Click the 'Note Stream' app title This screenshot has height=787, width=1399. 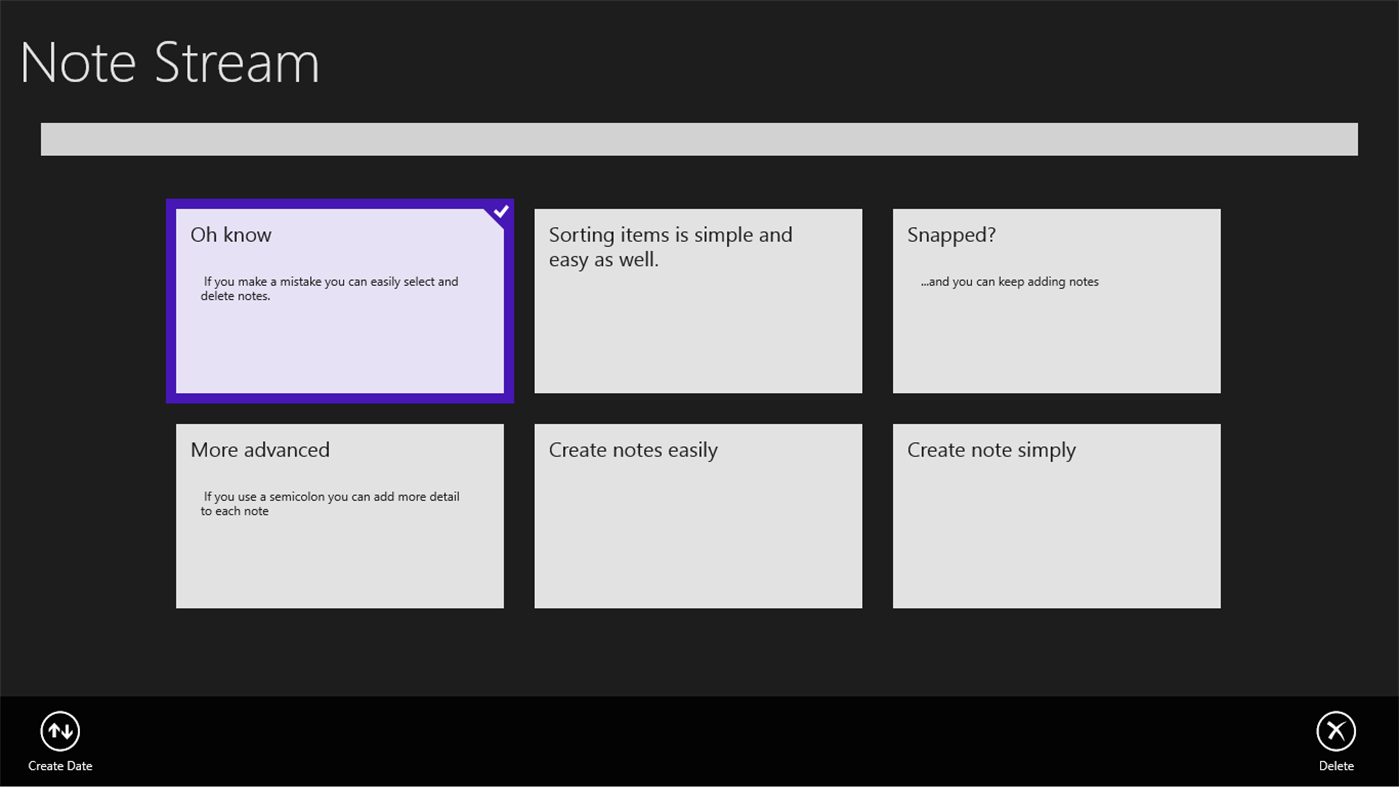(170, 61)
